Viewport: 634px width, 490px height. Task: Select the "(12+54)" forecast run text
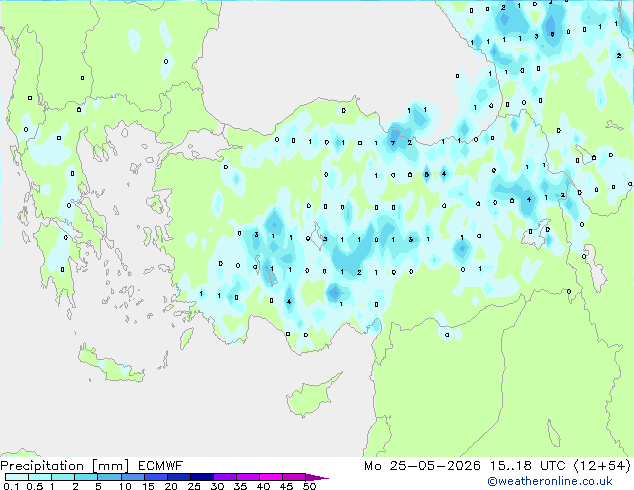point(602,466)
